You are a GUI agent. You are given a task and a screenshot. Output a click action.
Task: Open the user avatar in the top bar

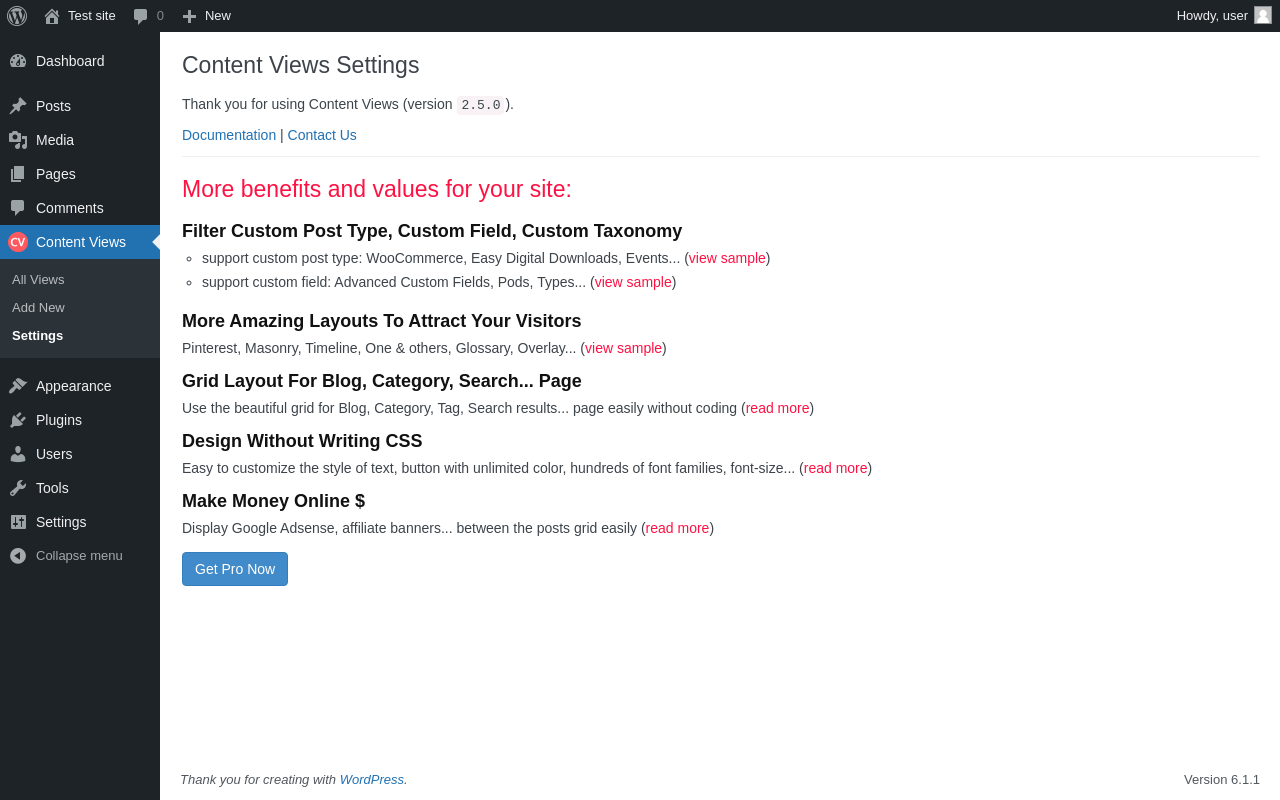click(1263, 15)
